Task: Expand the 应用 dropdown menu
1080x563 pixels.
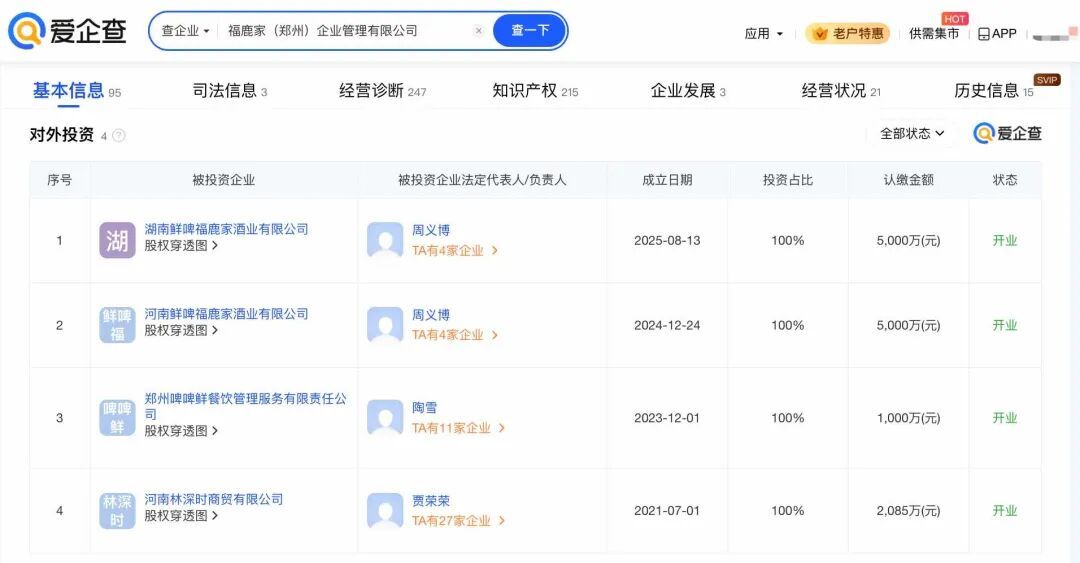Action: (764, 33)
